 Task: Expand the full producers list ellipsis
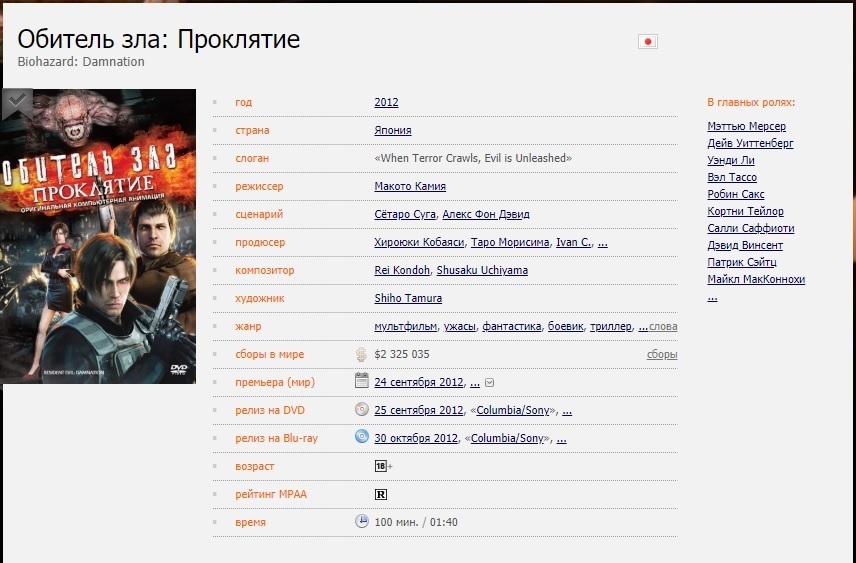[602, 243]
